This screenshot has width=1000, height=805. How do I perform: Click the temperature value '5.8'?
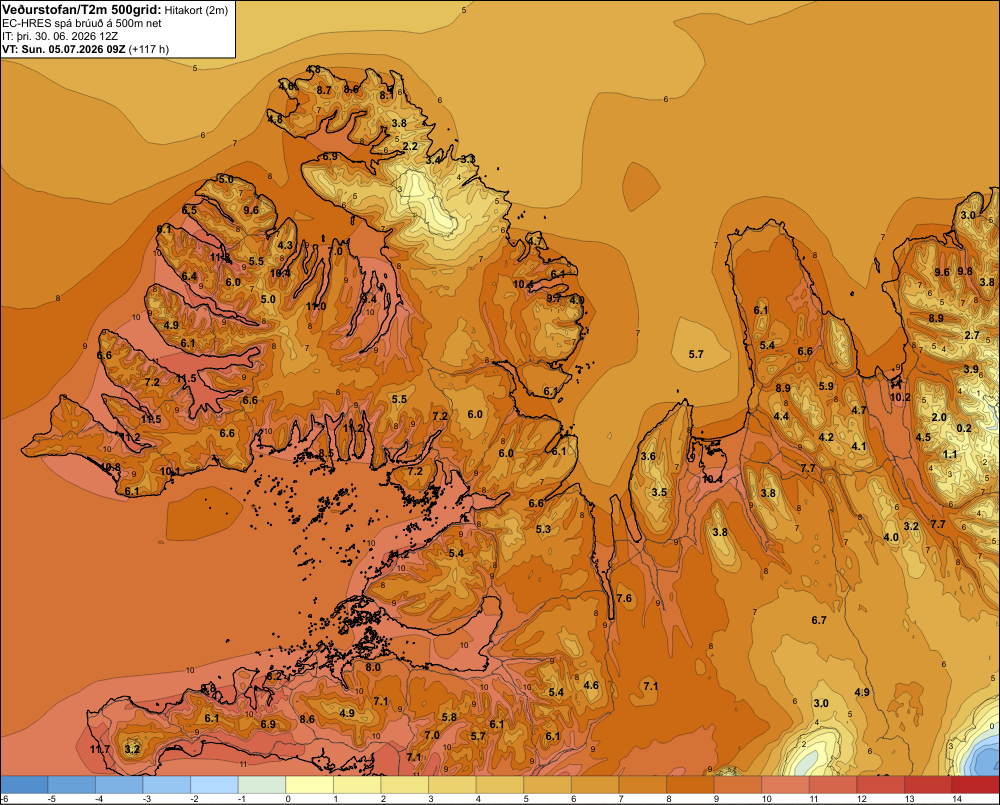click(x=449, y=717)
